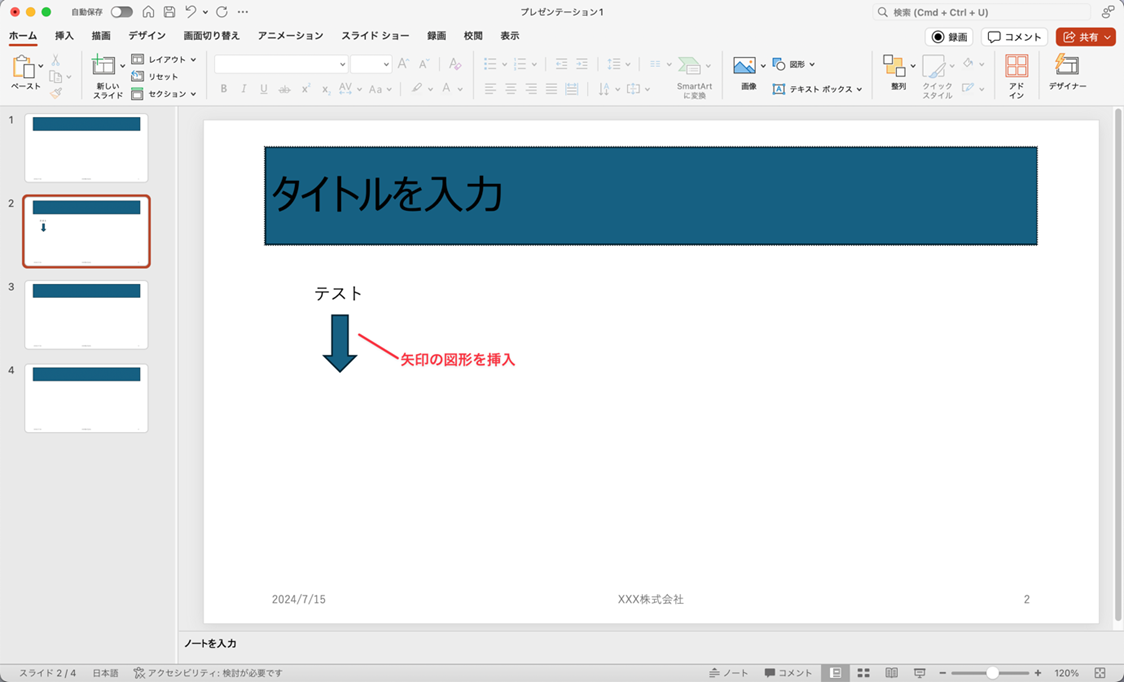Screen dimensions: 1124x682
Task: Click the クイックスタイル icon
Action: pos(934,66)
